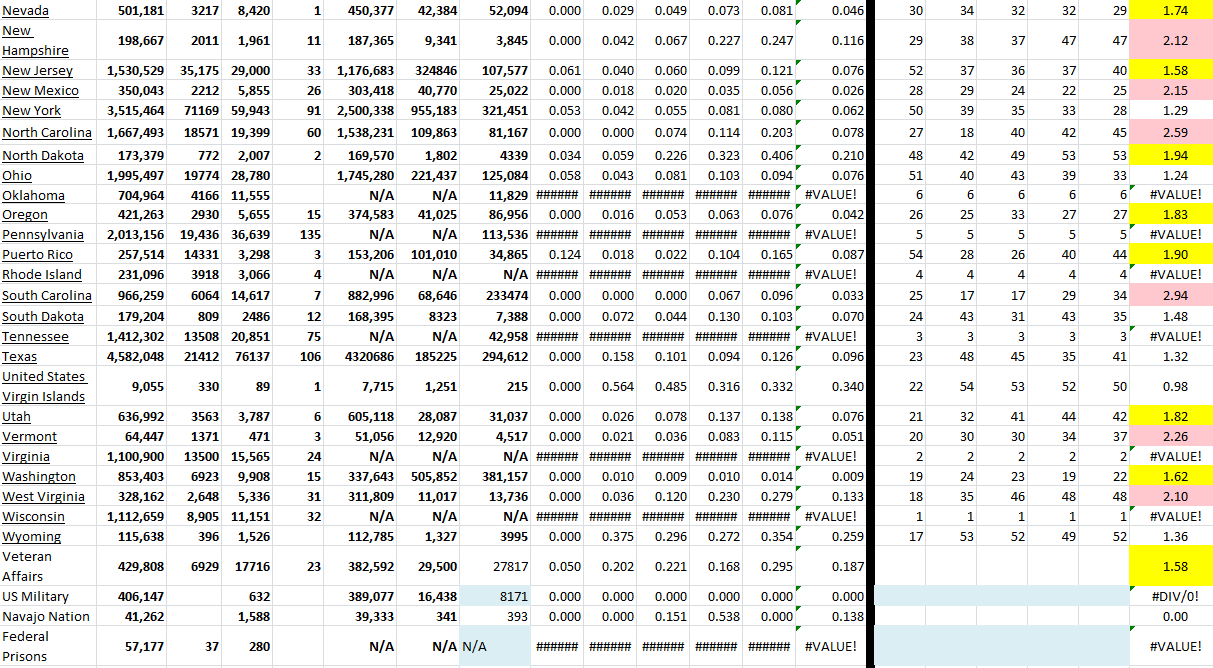Click the Texas hyperlink
The width and height of the screenshot is (1213, 668).
click(x=19, y=357)
